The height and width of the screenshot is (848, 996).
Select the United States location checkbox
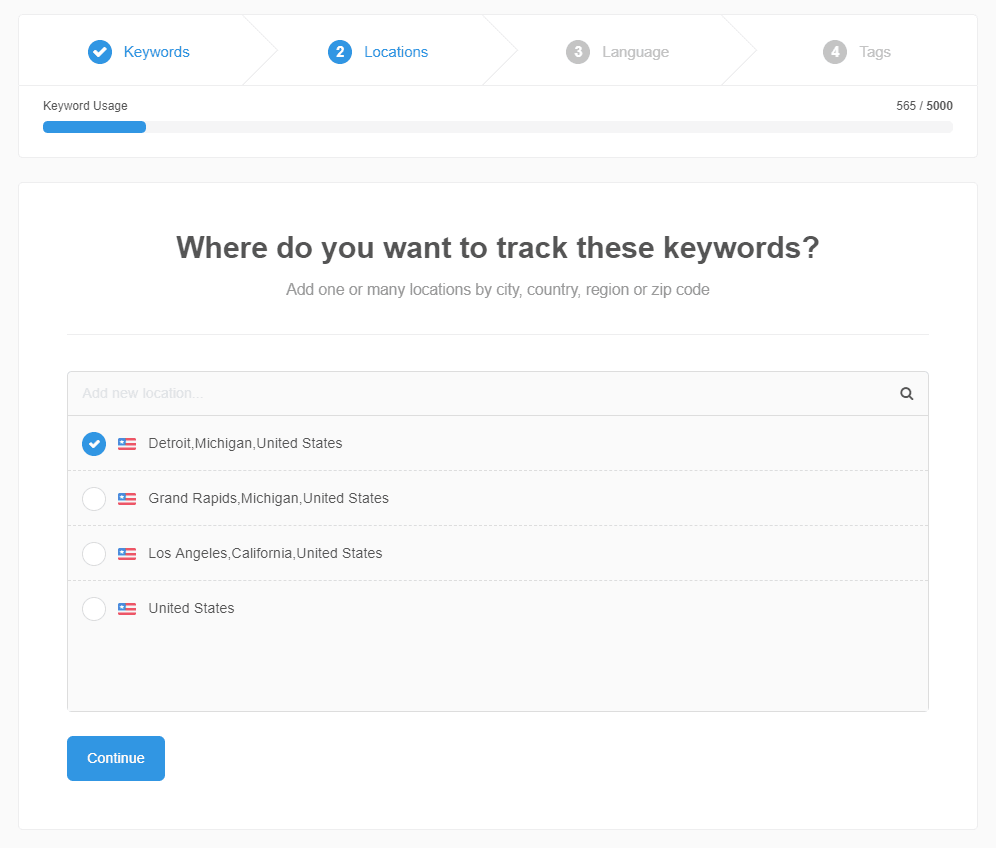pyautogui.click(x=93, y=608)
